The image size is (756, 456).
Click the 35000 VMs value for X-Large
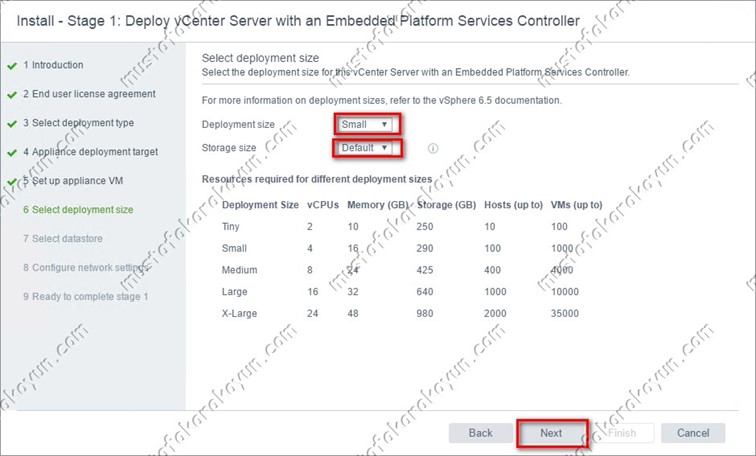click(565, 313)
